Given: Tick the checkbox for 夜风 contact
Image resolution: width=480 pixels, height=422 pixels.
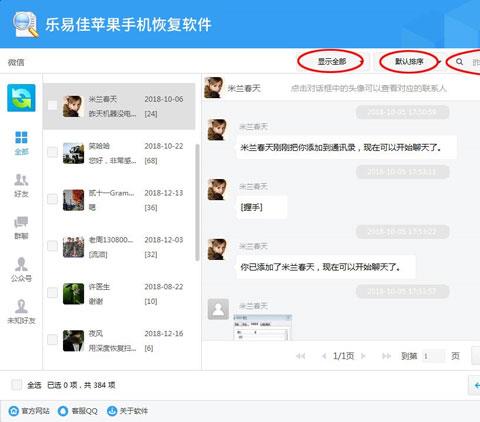Looking at the screenshot, I should click(52, 340).
